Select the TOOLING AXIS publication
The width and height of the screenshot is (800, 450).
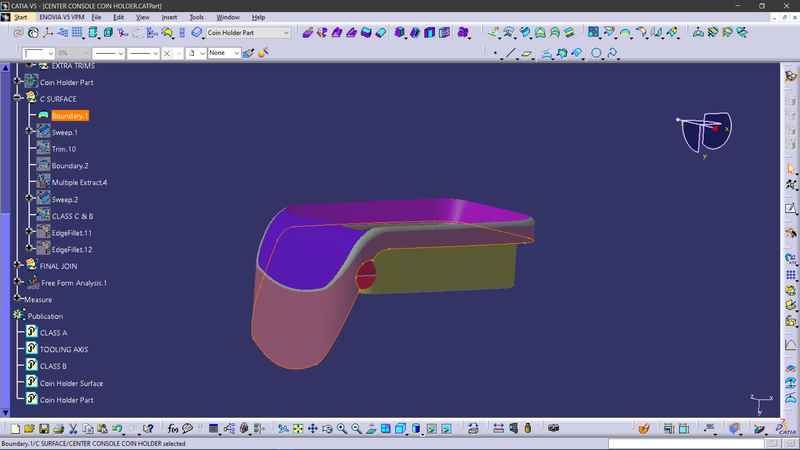[64, 350]
